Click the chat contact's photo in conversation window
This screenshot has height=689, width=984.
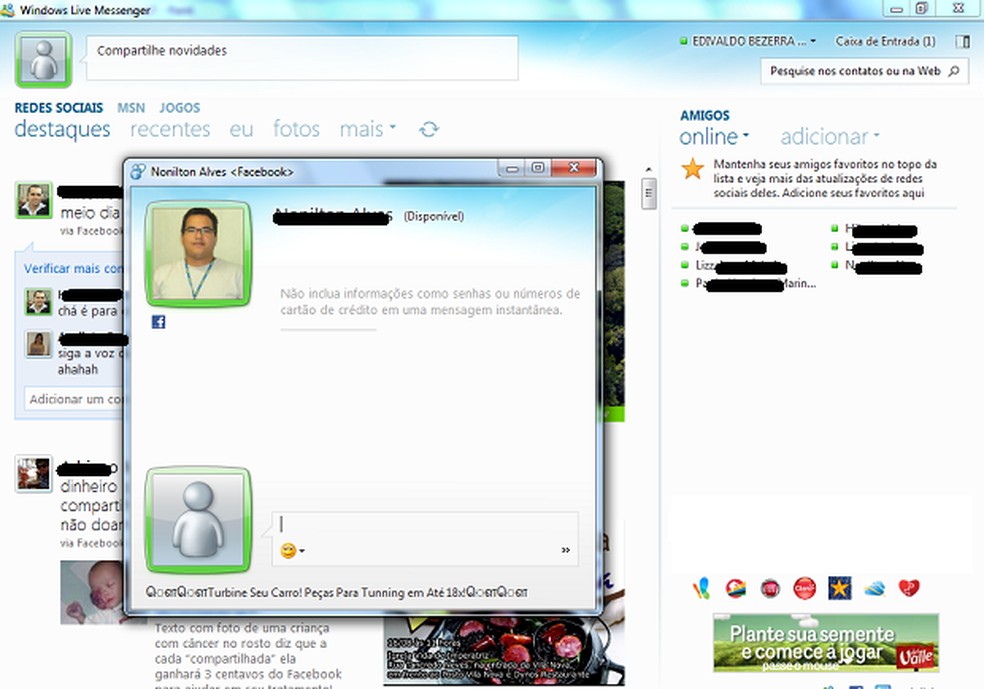(x=198, y=254)
